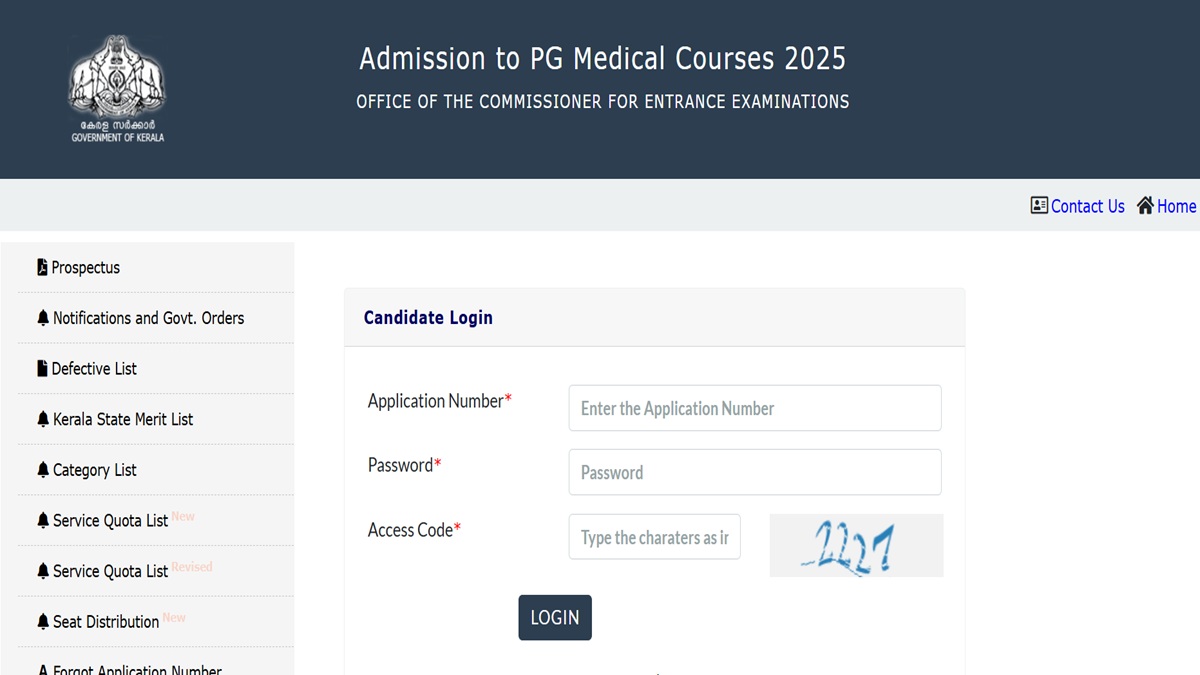Click the Application Number input field
Image resolution: width=1200 pixels, height=675 pixels.
[x=754, y=408]
